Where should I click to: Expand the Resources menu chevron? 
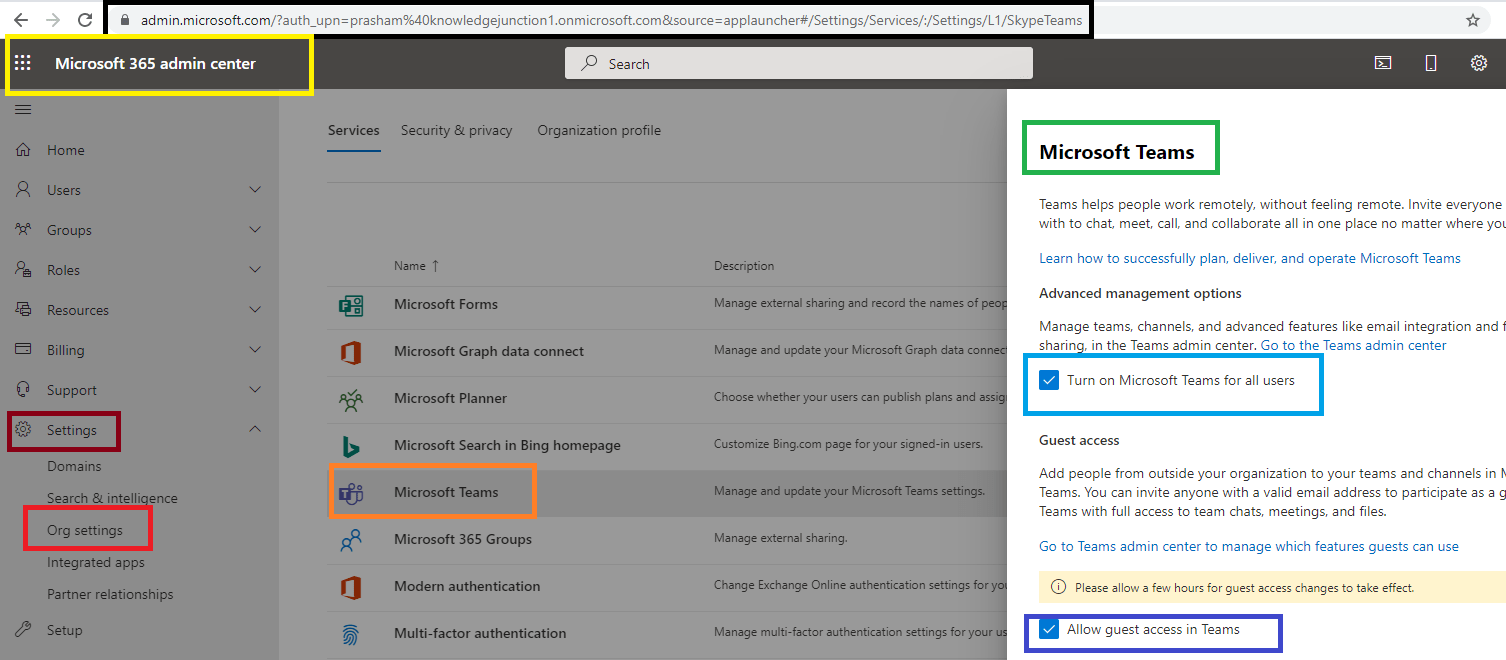[255, 309]
